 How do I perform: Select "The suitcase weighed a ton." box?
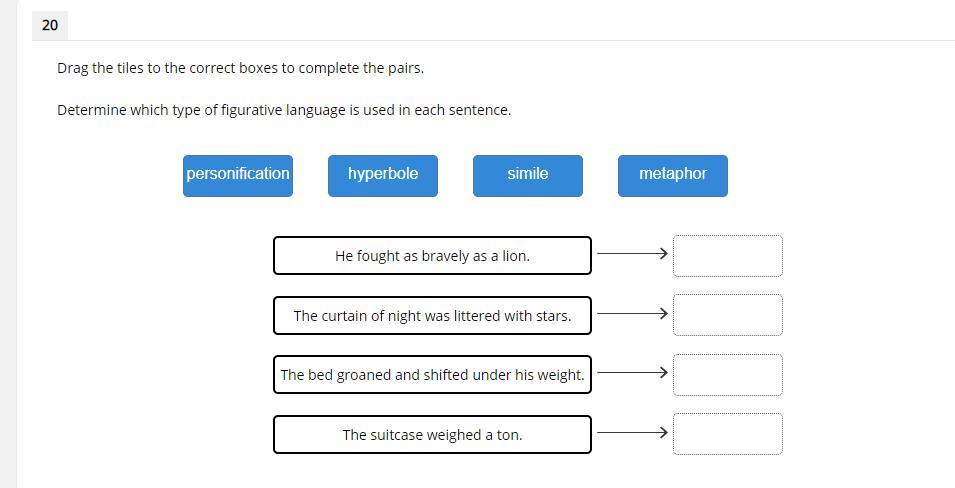432,435
